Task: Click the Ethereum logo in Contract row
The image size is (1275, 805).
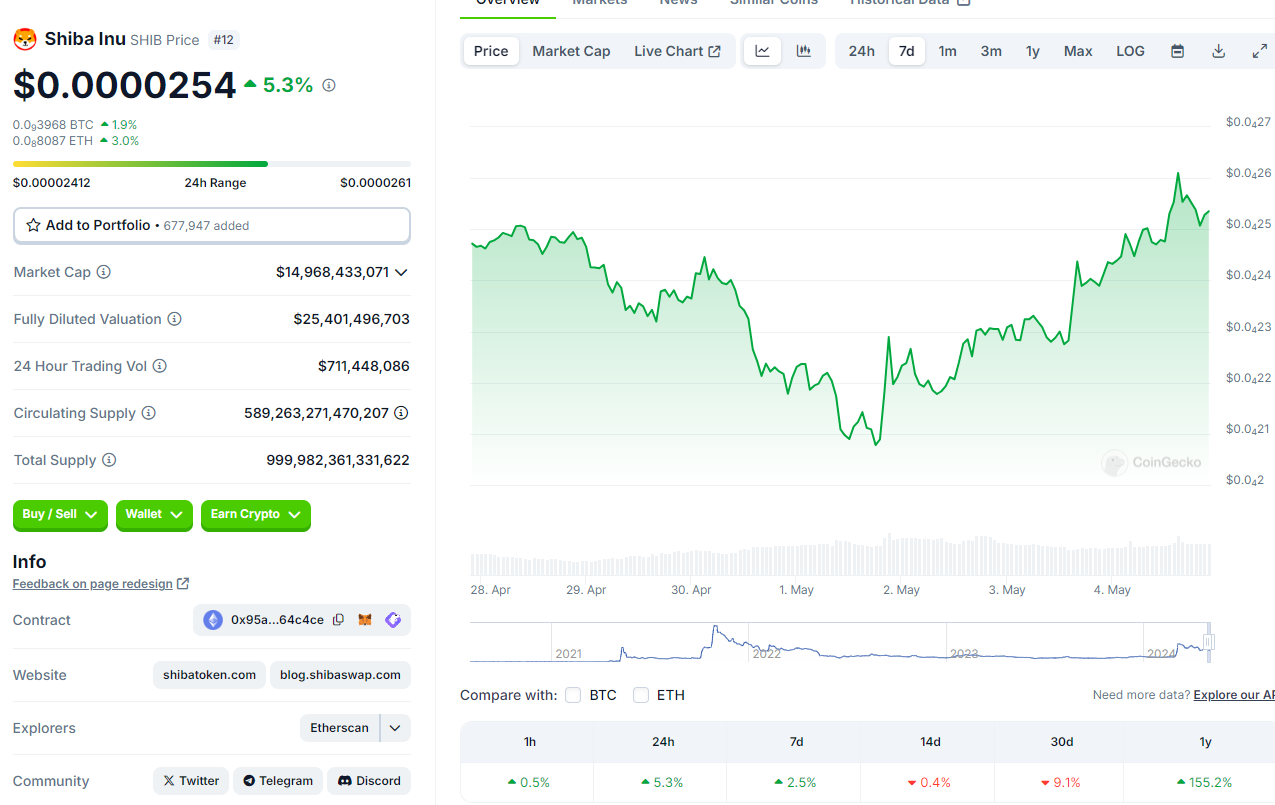Action: tap(213, 620)
